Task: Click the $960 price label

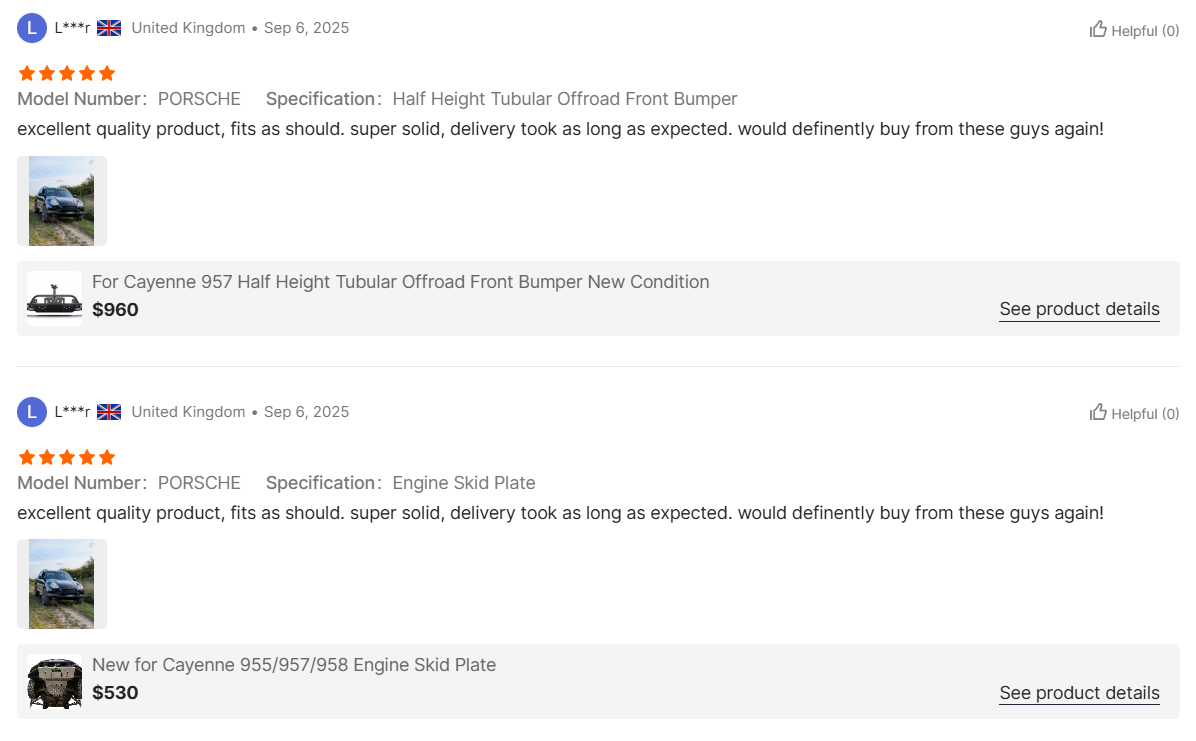Action: 115,310
